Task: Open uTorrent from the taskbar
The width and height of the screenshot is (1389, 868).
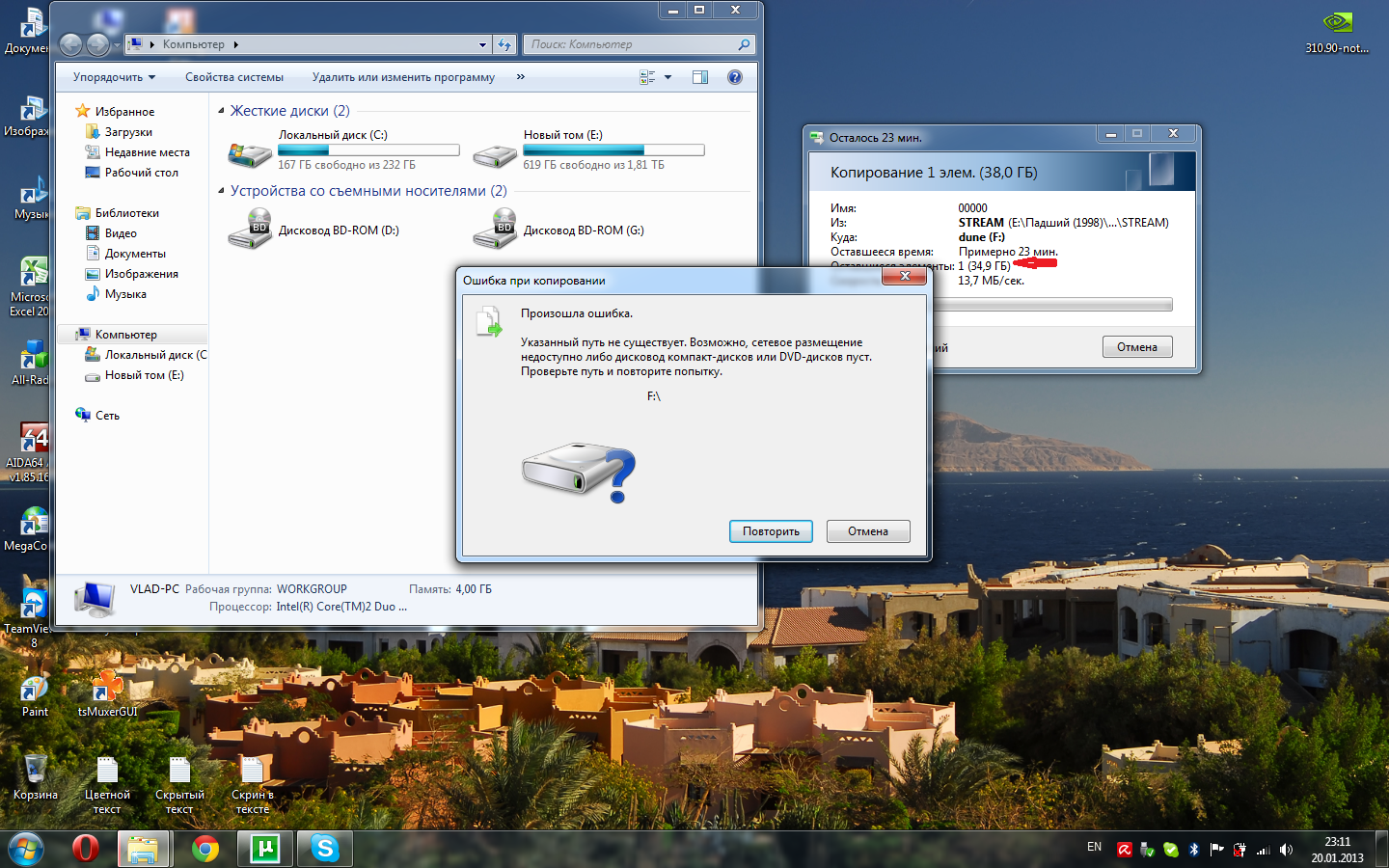Action: [265, 849]
